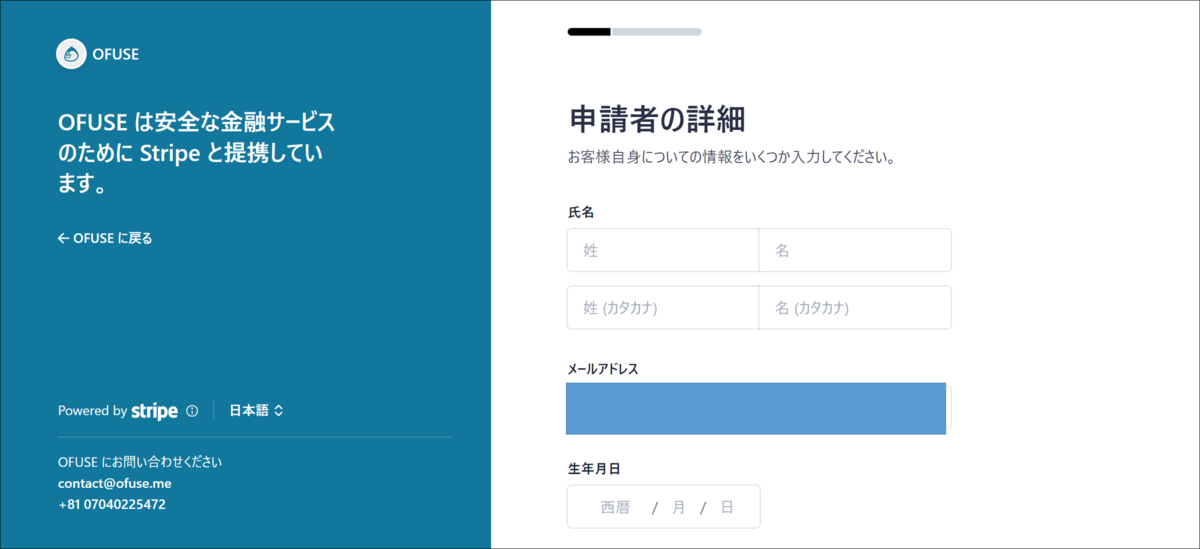
Task: Click the Stripe info circle icon
Action: (192, 411)
